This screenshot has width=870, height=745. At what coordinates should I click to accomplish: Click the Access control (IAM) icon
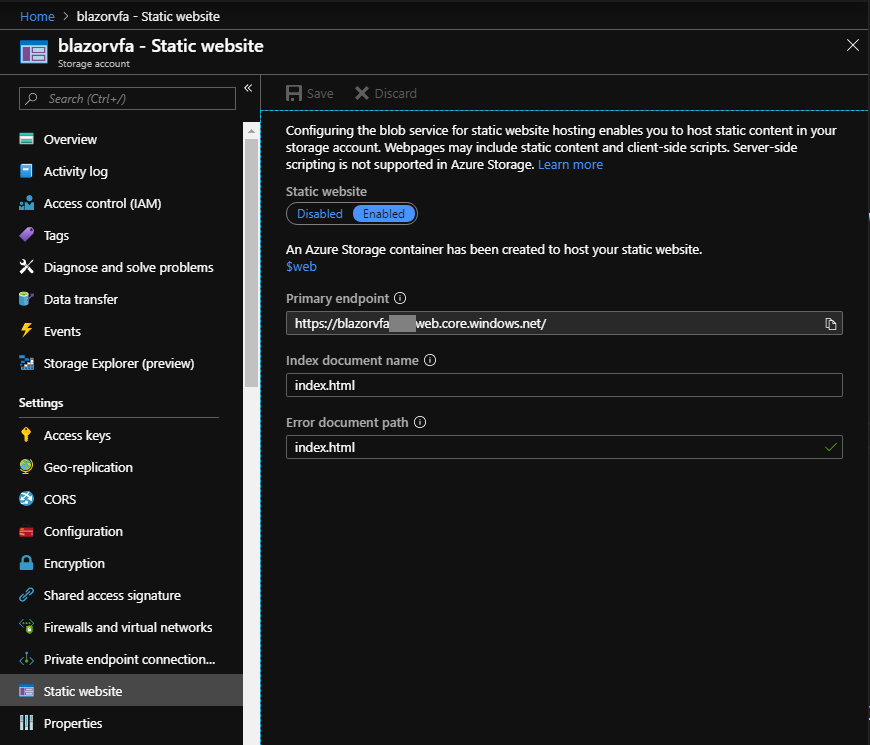click(26, 203)
